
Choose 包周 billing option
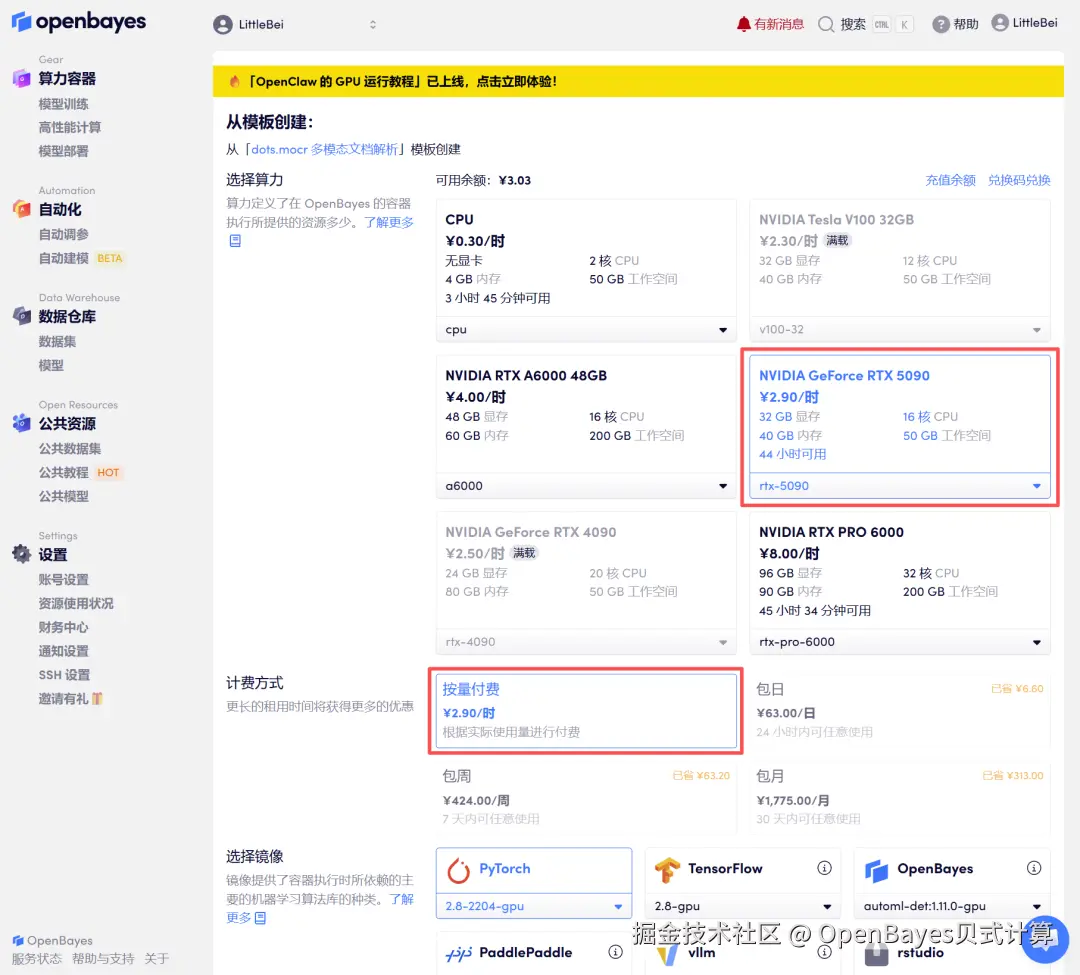click(586, 797)
